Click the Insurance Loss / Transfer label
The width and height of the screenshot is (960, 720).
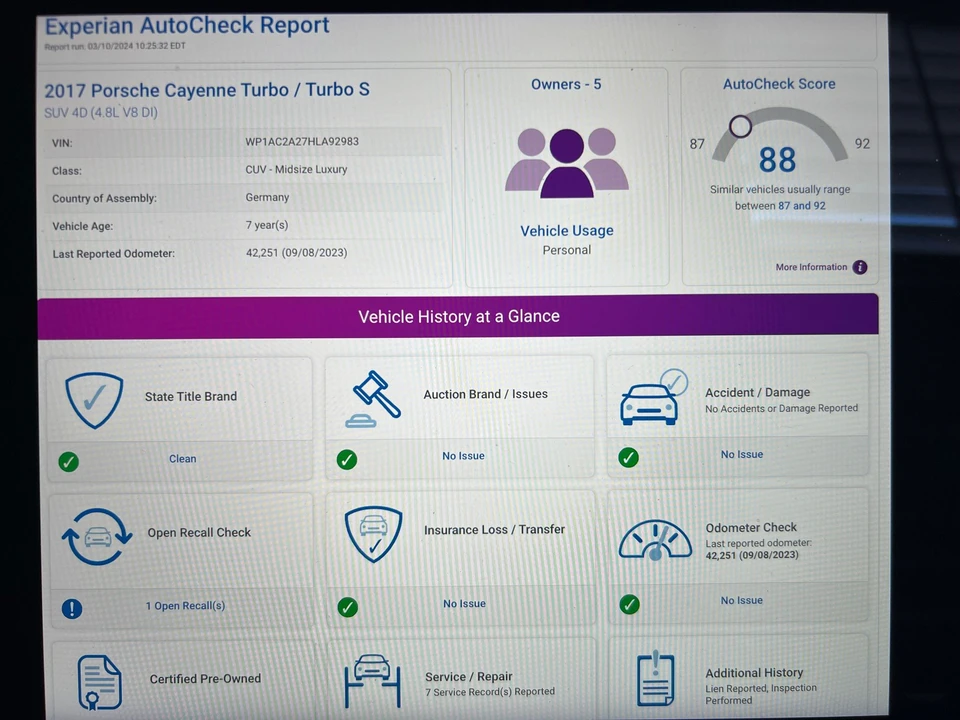tap(494, 530)
